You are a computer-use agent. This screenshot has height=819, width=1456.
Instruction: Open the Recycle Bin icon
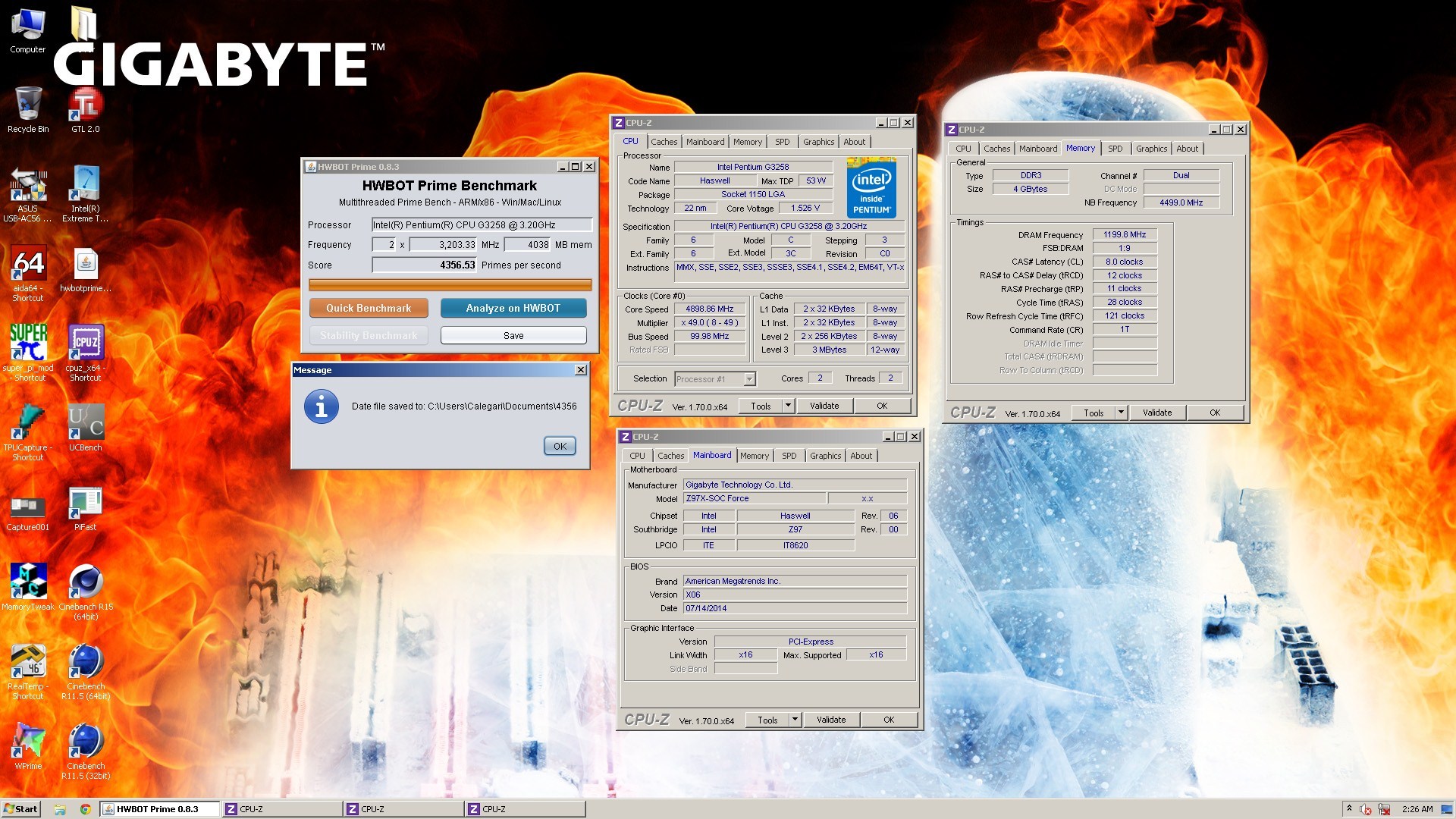tap(28, 110)
